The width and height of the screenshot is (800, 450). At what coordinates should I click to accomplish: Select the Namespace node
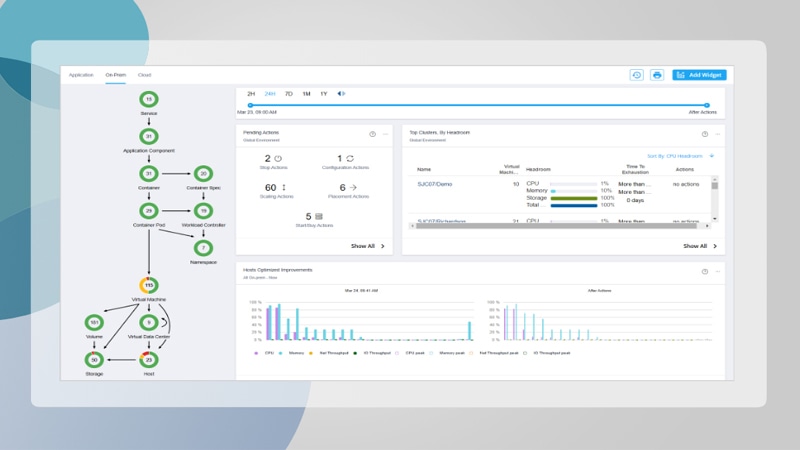tap(203, 248)
